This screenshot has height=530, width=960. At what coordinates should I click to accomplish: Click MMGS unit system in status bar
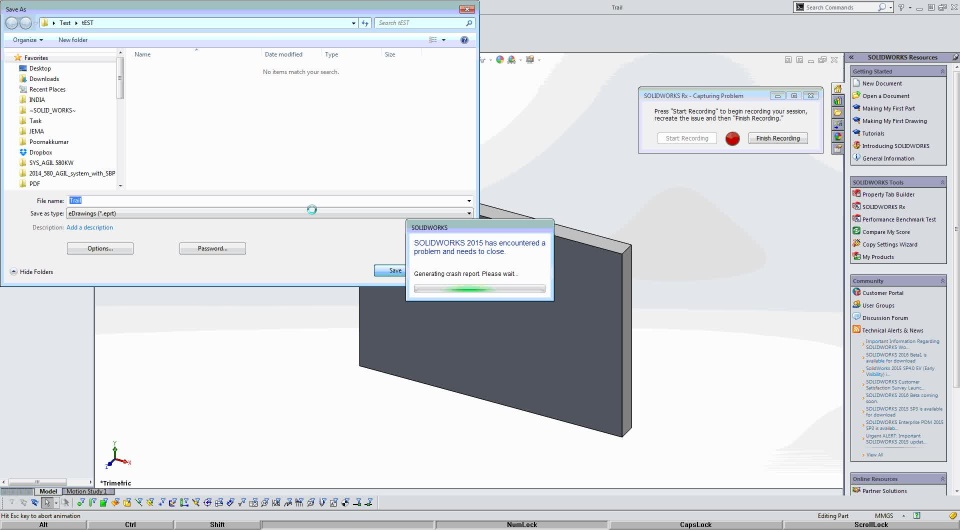tap(883, 516)
